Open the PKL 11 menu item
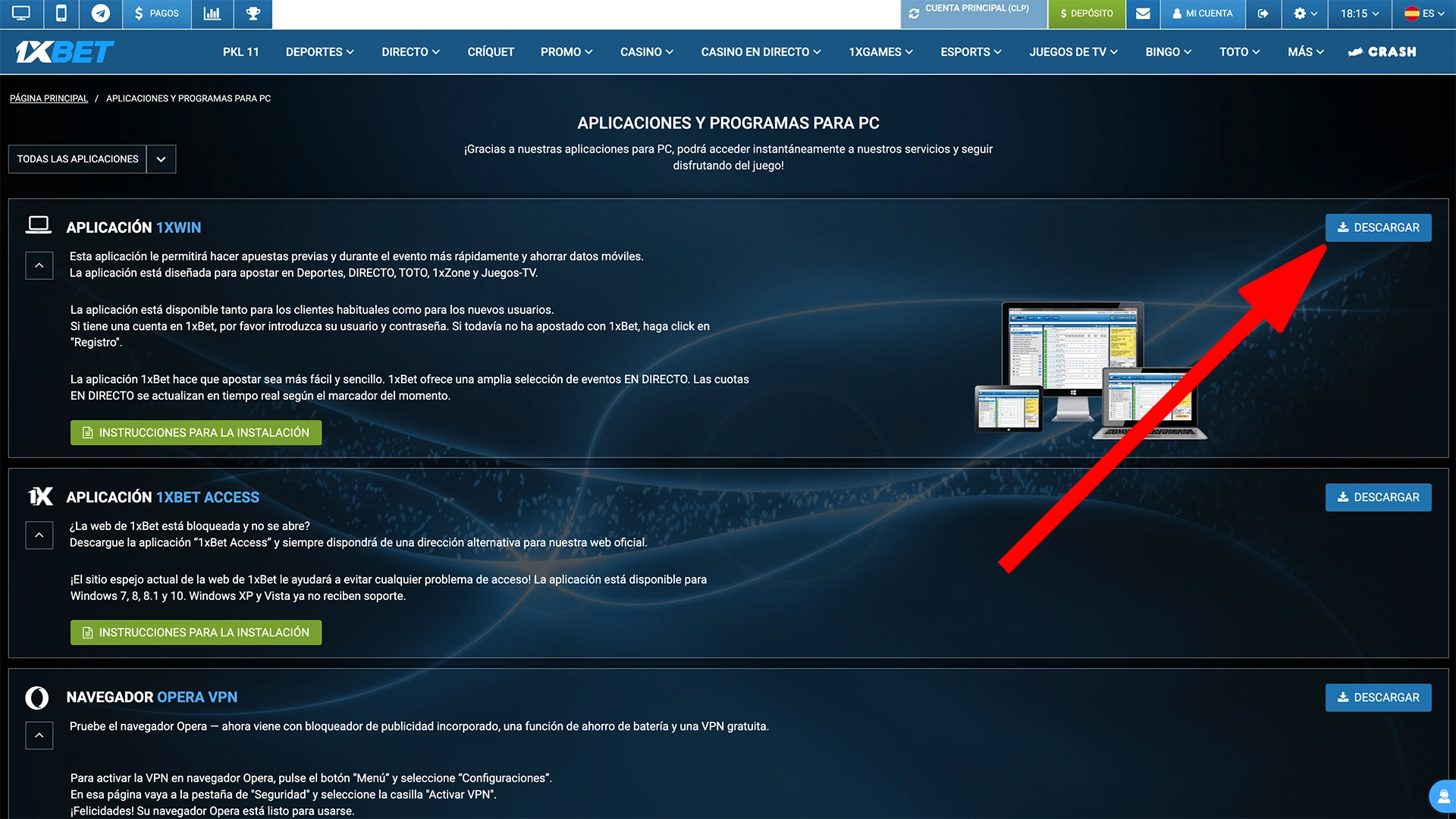 point(241,52)
